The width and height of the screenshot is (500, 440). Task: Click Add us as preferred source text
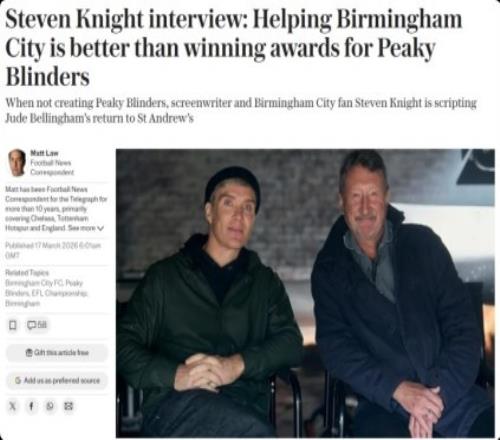pyautogui.click(x=62, y=380)
